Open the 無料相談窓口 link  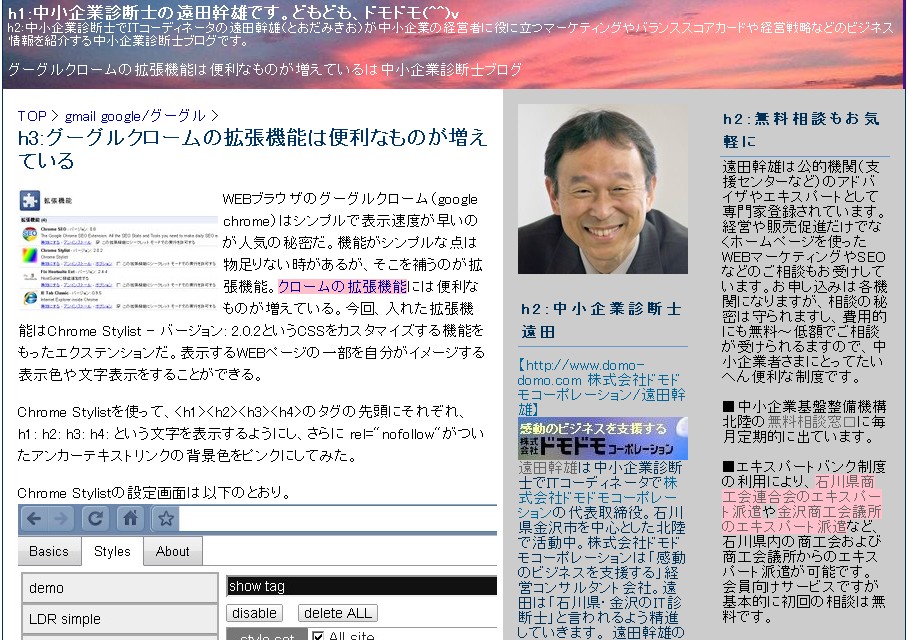click(x=811, y=422)
